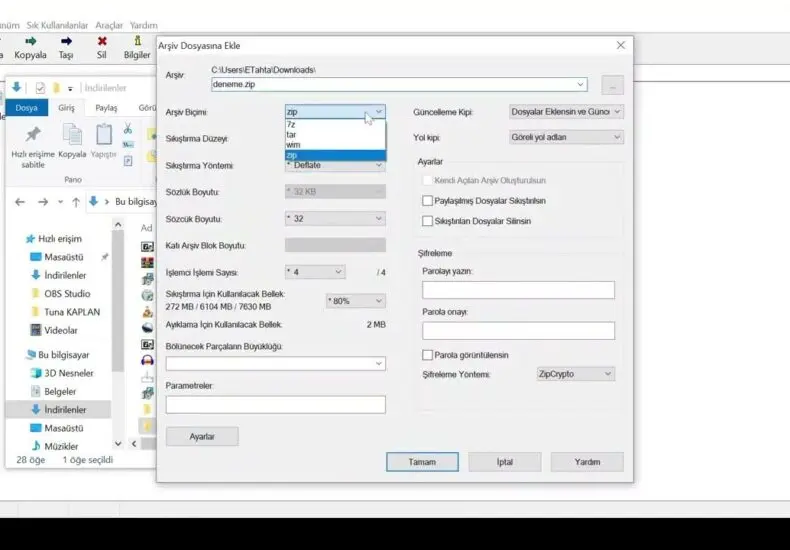
Task: Go back with Explorer's left arrow
Action: [x=20, y=202]
